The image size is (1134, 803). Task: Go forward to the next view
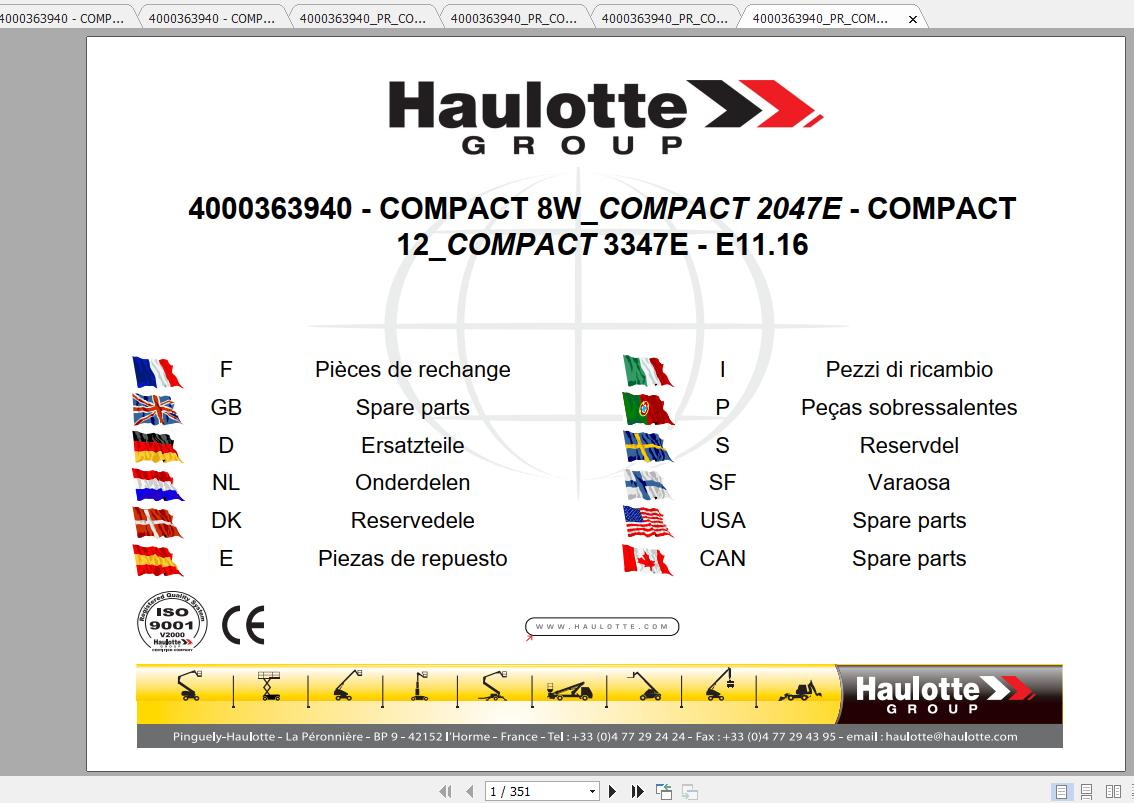click(690, 790)
